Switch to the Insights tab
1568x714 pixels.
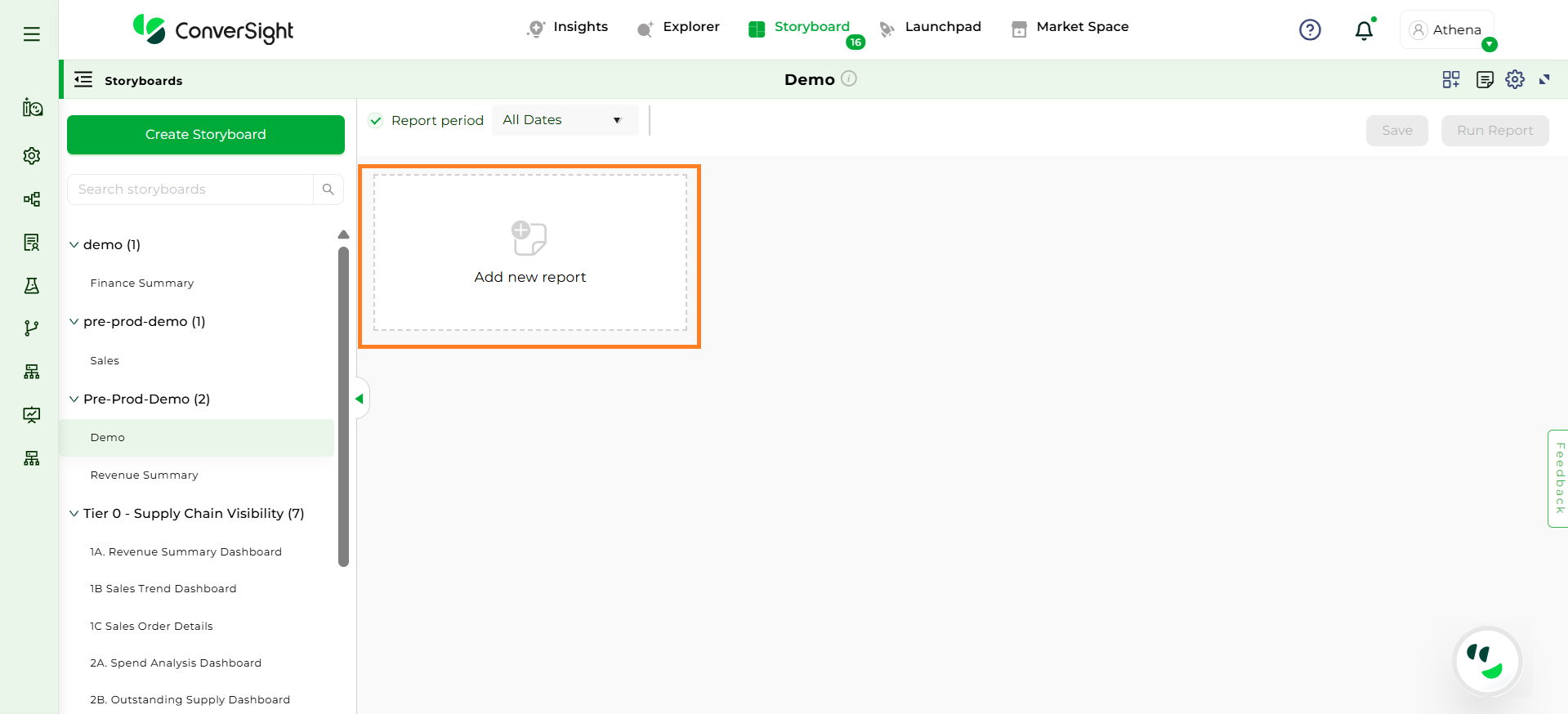pyautogui.click(x=568, y=27)
